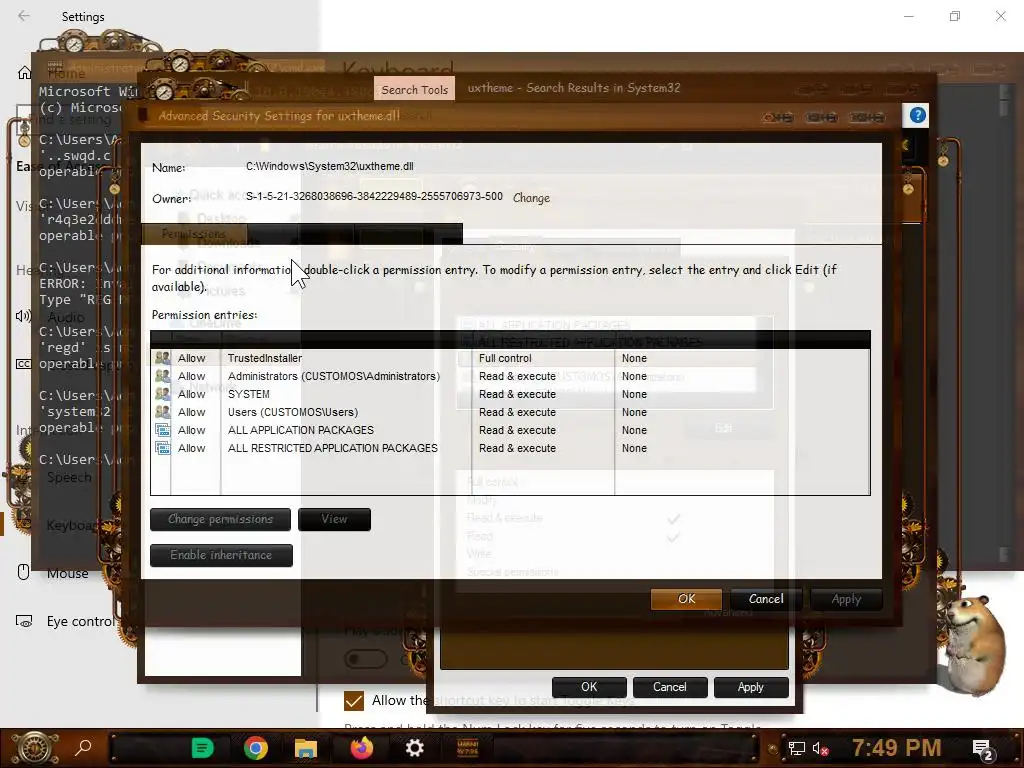Click Enable inheritance button

pos(221,555)
